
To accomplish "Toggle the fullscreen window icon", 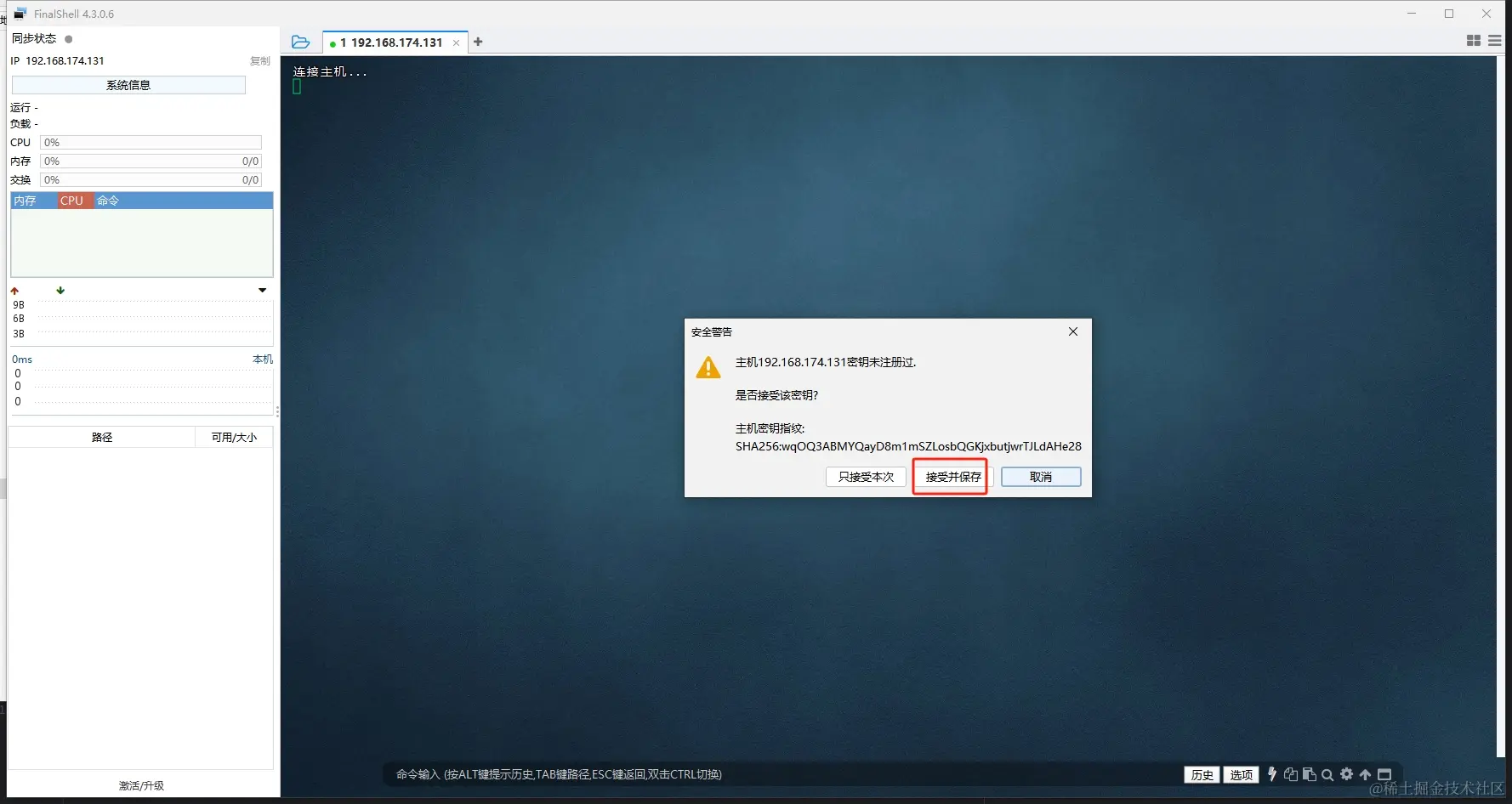I will tap(1384, 774).
